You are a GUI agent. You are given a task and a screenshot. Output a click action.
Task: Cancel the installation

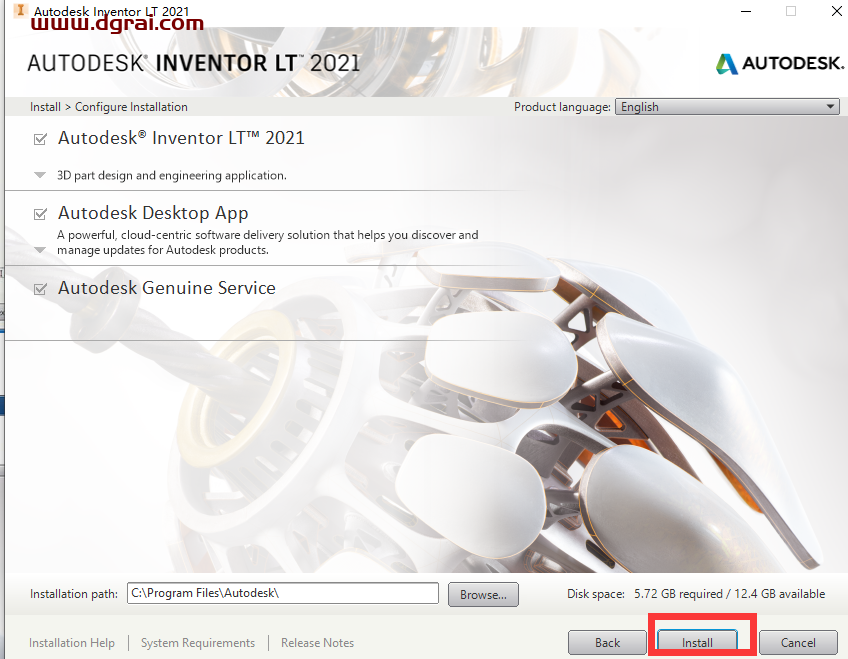798,642
